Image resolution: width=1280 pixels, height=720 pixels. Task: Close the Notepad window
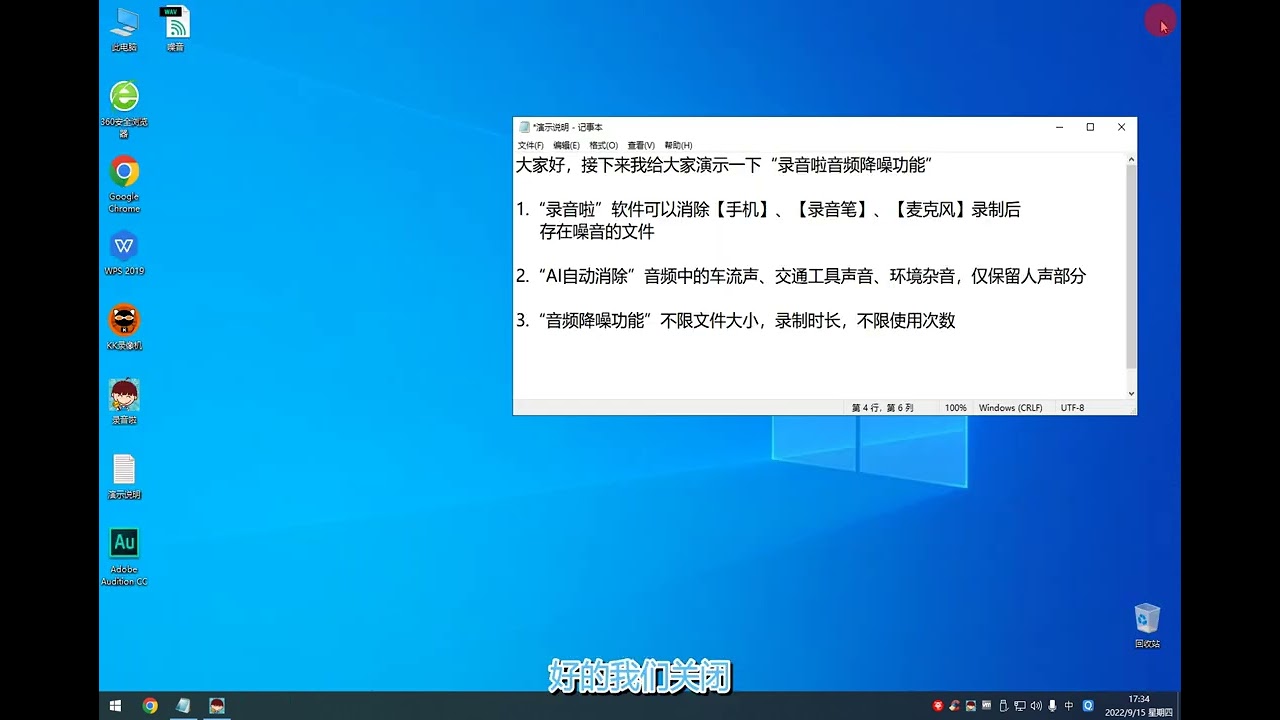1121,127
